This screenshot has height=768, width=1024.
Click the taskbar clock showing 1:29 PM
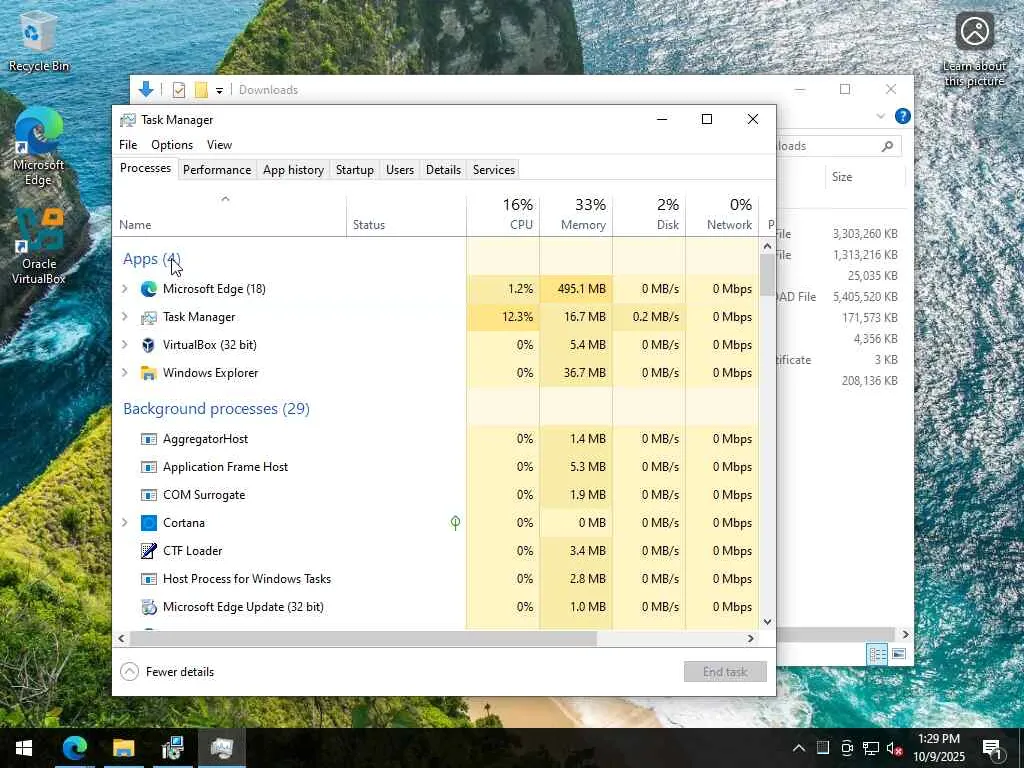pyautogui.click(x=938, y=748)
